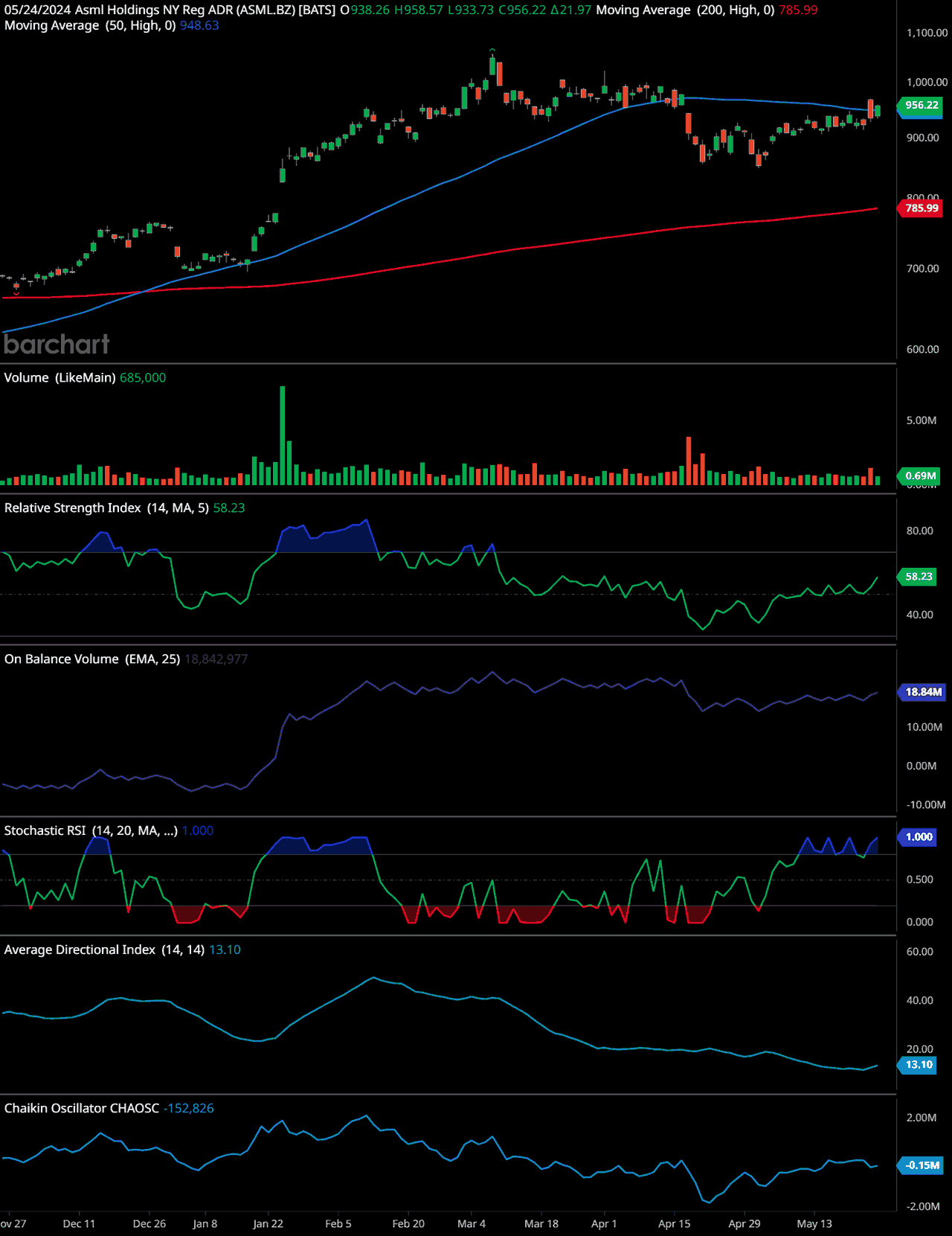Click the barchart watermark logo
The image size is (952, 1236).
pyautogui.click(x=57, y=344)
